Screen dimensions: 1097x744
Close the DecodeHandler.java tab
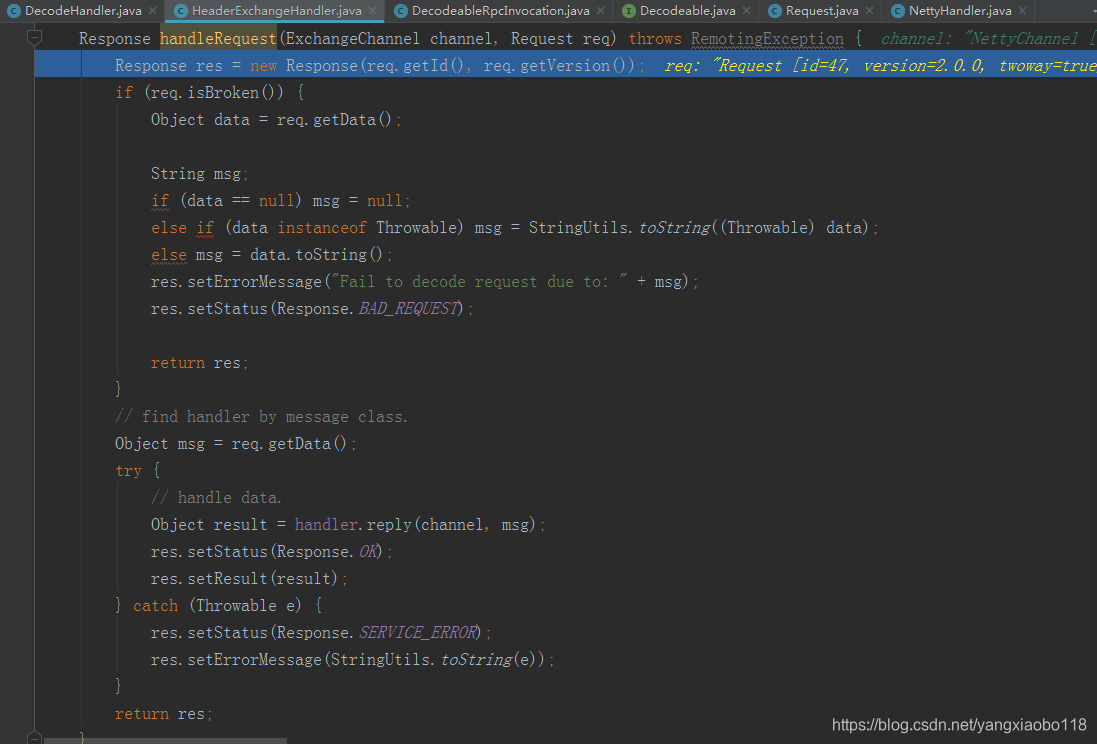click(153, 10)
